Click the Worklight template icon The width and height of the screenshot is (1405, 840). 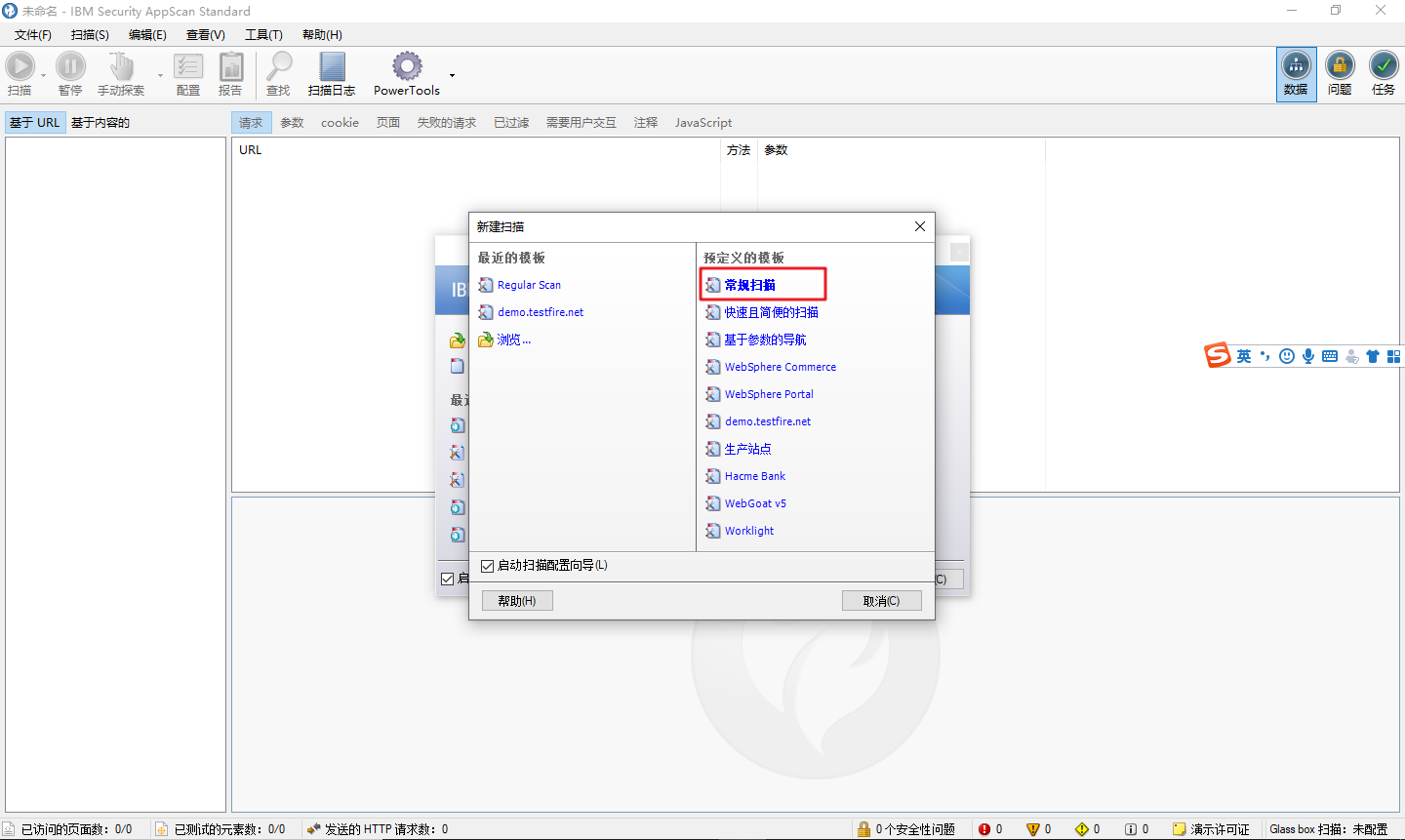(x=713, y=531)
